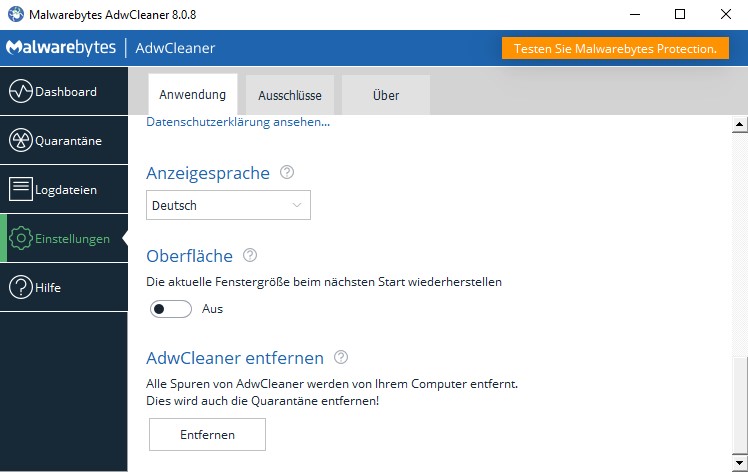Click the Einstellungen gear icon
The image size is (748, 472).
21,238
